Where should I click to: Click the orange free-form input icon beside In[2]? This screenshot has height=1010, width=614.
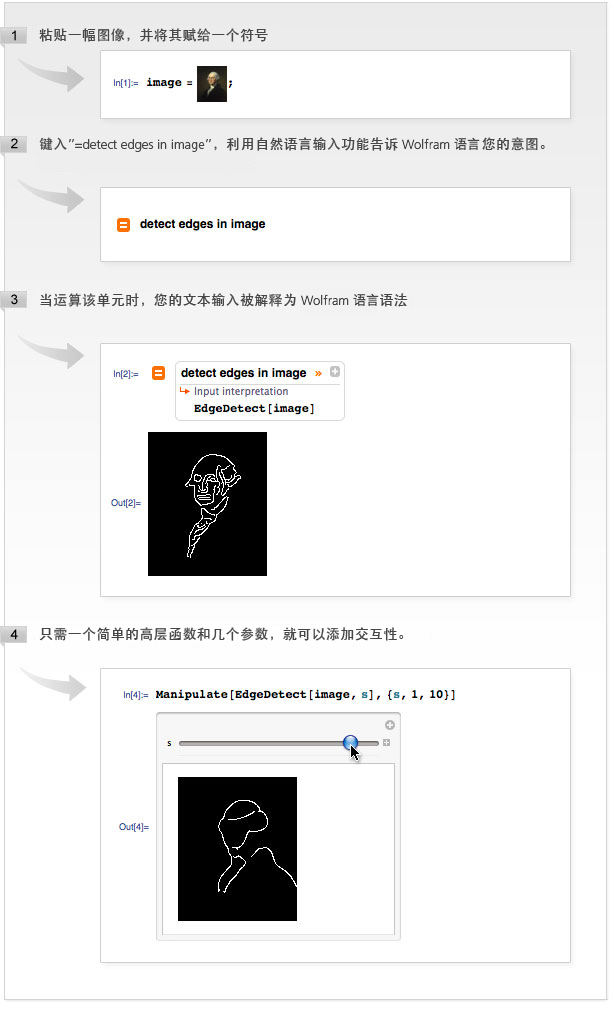[158, 373]
